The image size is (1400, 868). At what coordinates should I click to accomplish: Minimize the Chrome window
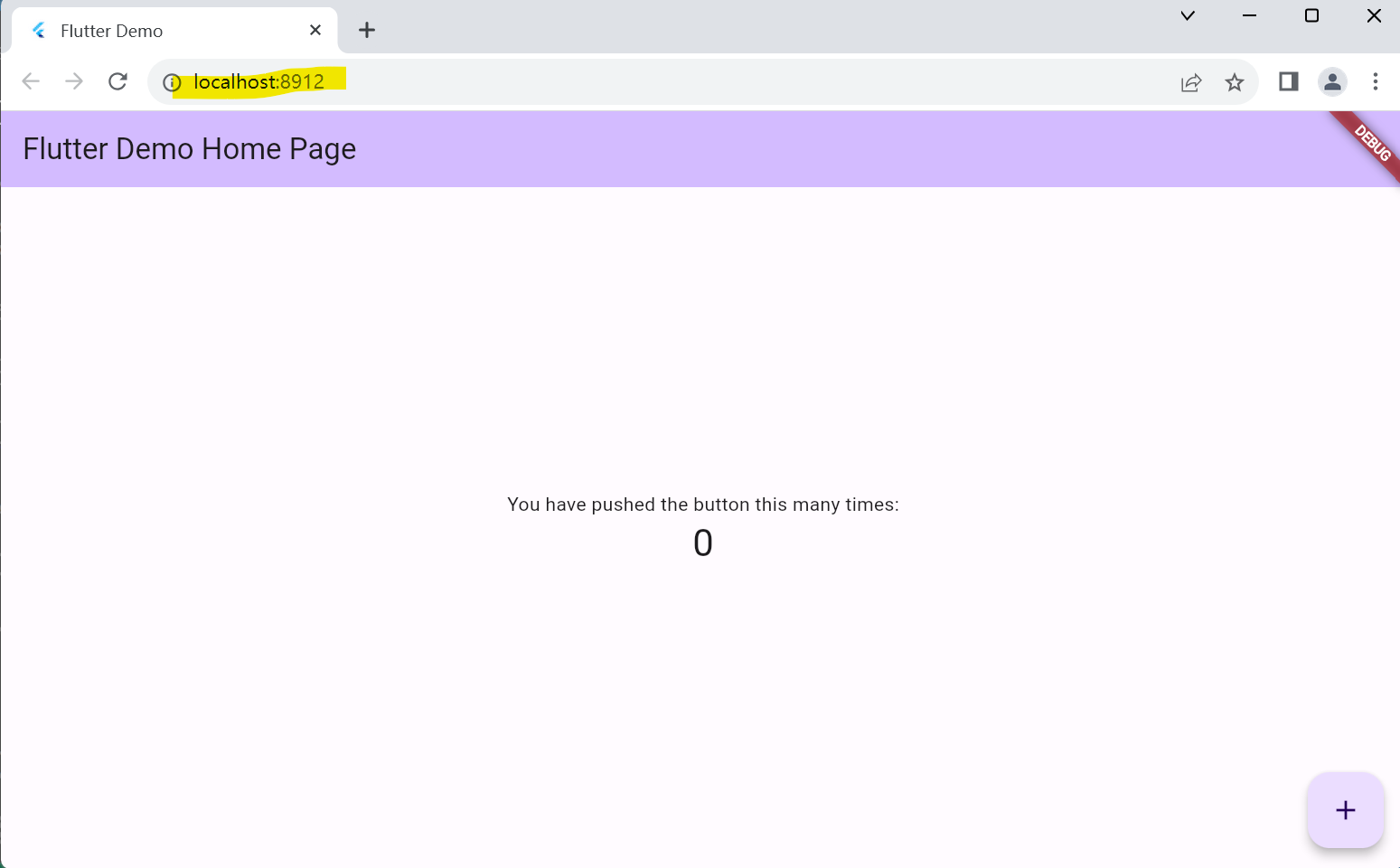(x=1250, y=15)
